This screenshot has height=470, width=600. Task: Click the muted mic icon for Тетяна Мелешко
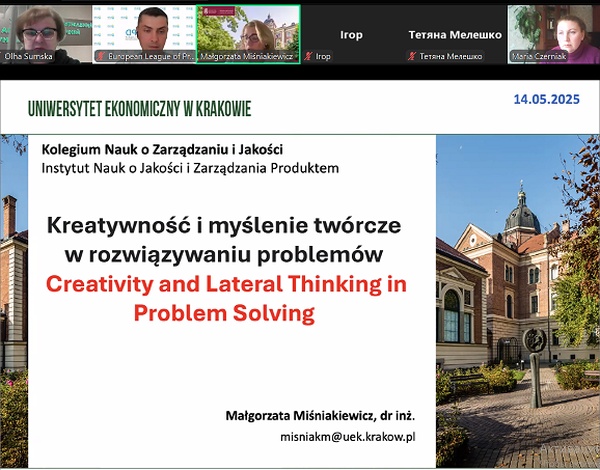click(412, 57)
